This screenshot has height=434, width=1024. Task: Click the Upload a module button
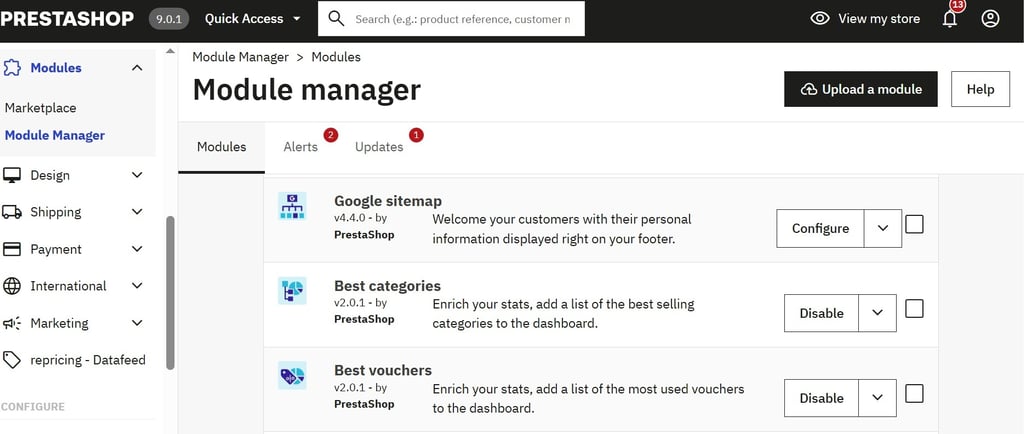tap(860, 89)
